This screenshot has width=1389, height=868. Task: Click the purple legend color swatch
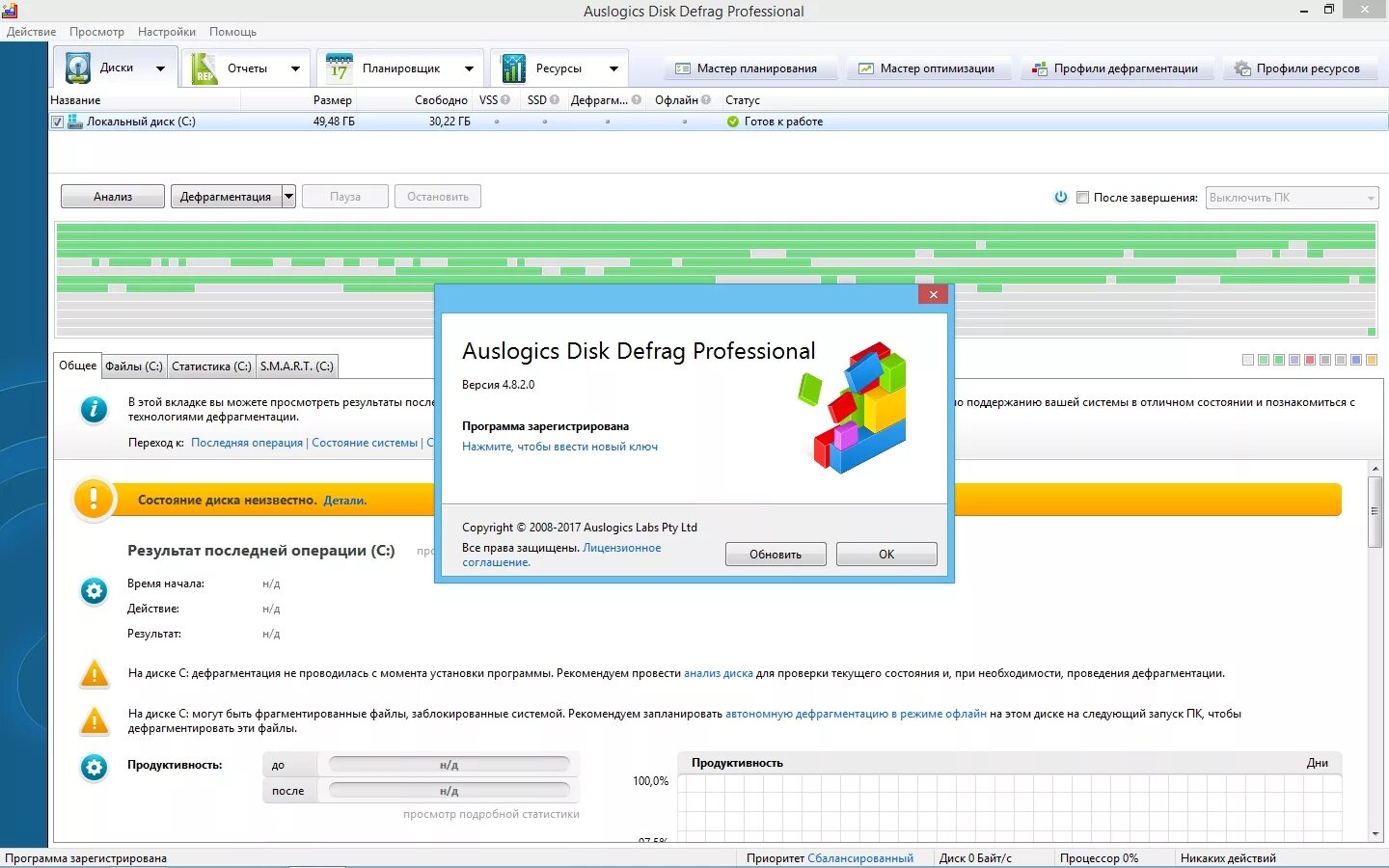[x=1294, y=360]
